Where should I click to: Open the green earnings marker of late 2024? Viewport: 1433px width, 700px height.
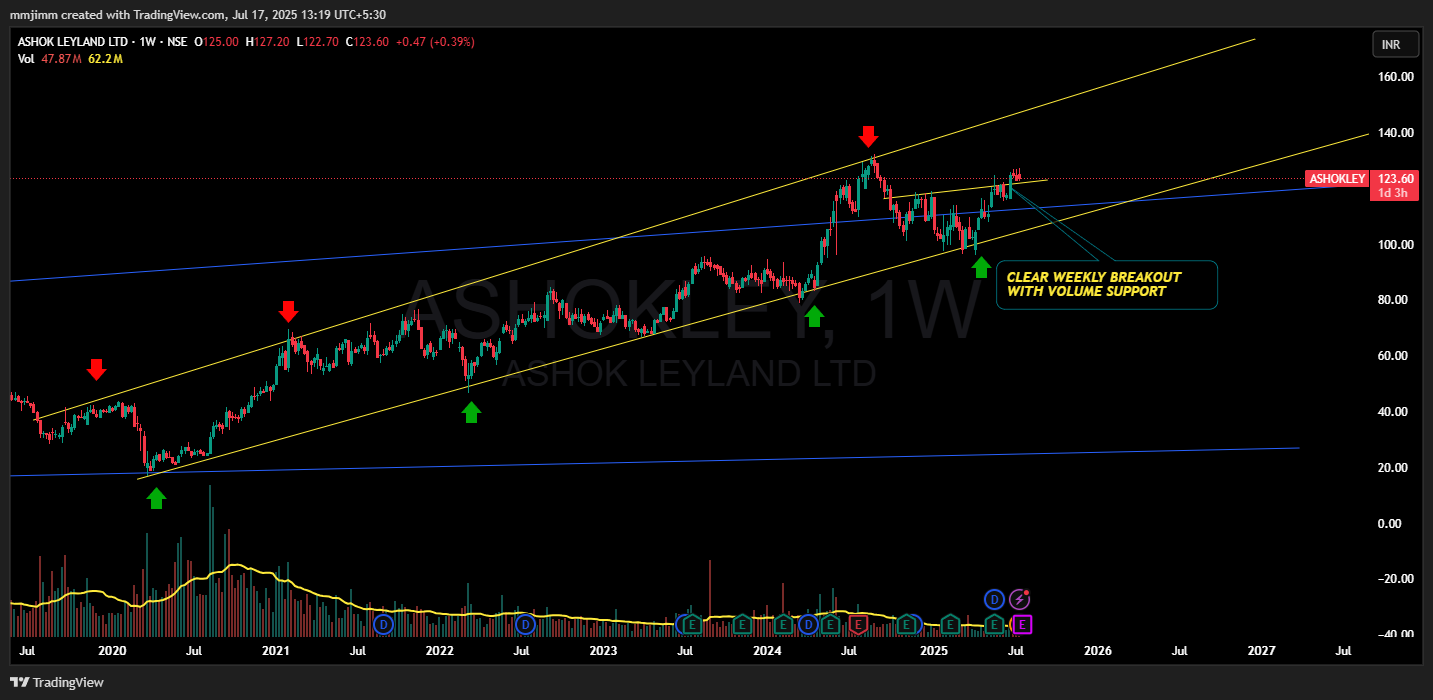(x=906, y=625)
